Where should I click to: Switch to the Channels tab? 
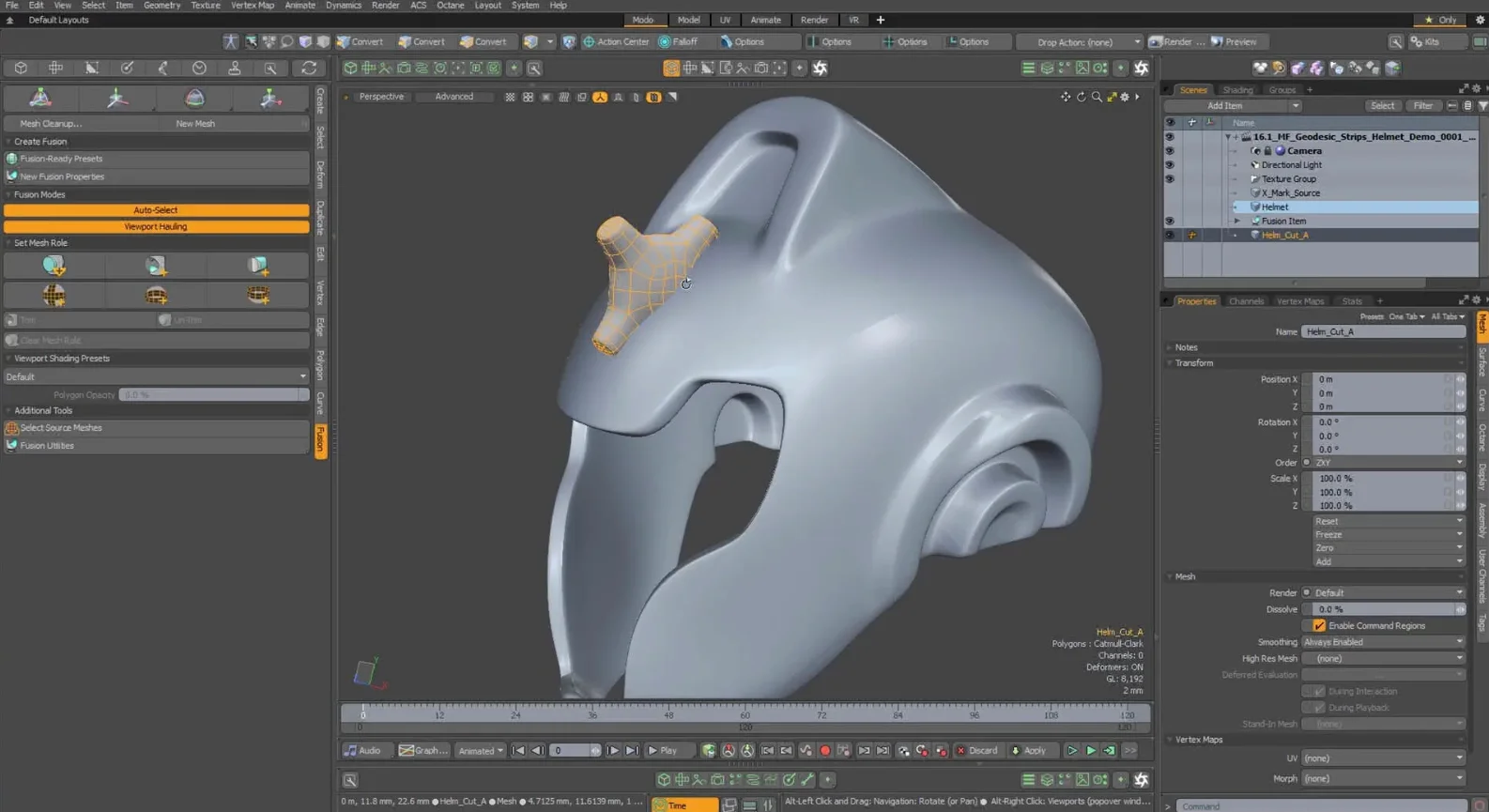pyautogui.click(x=1246, y=301)
